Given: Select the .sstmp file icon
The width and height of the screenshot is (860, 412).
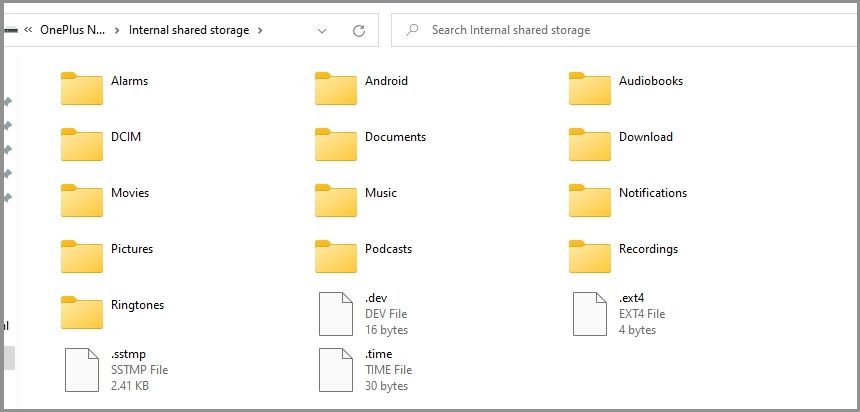Looking at the screenshot, I should tap(81, 369).
